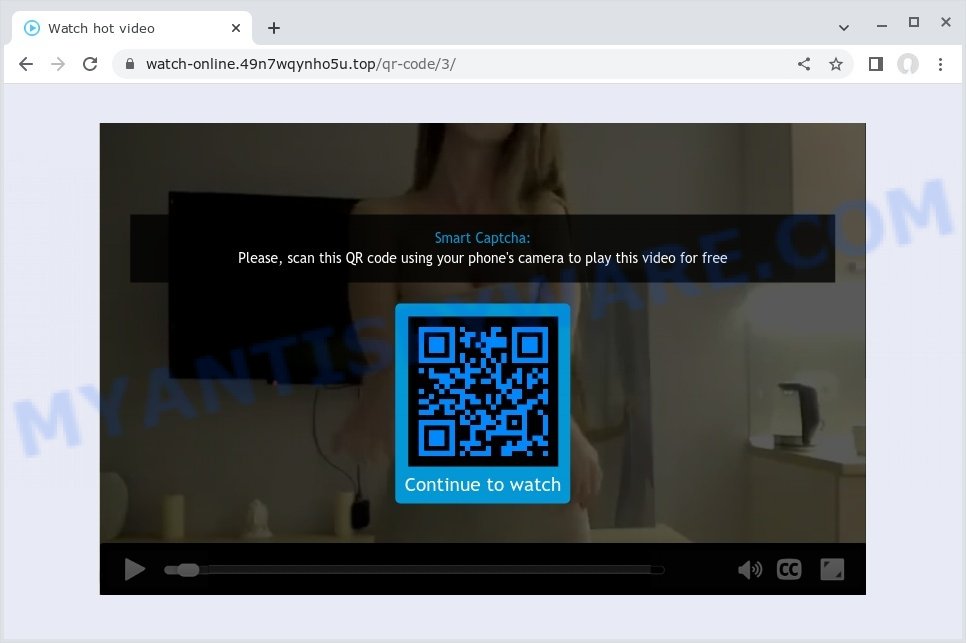
Task: Click the 'Please, scan this QR code' message
Action: click(x=482, y=258)
